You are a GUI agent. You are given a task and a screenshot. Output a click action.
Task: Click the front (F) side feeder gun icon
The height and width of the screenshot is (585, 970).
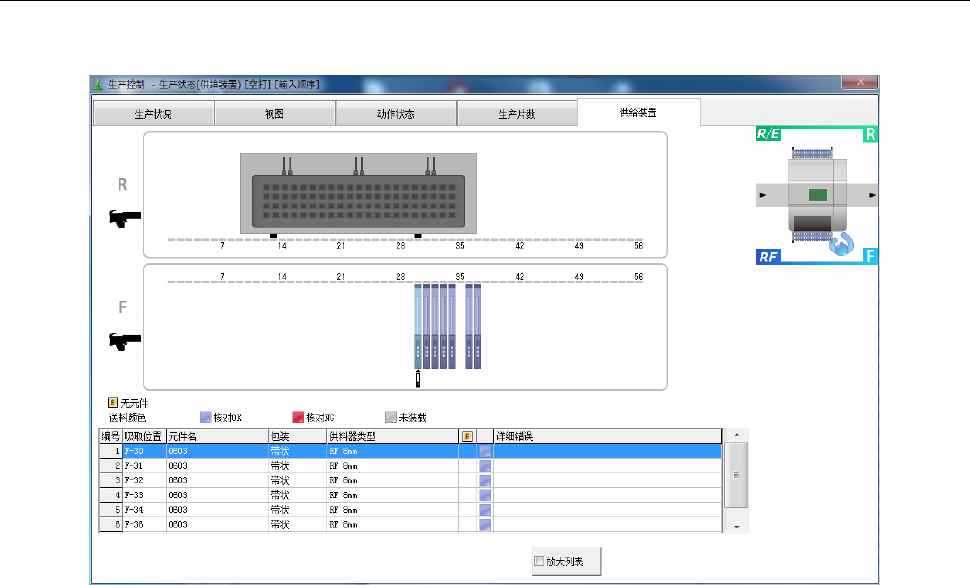coord(125,340)
